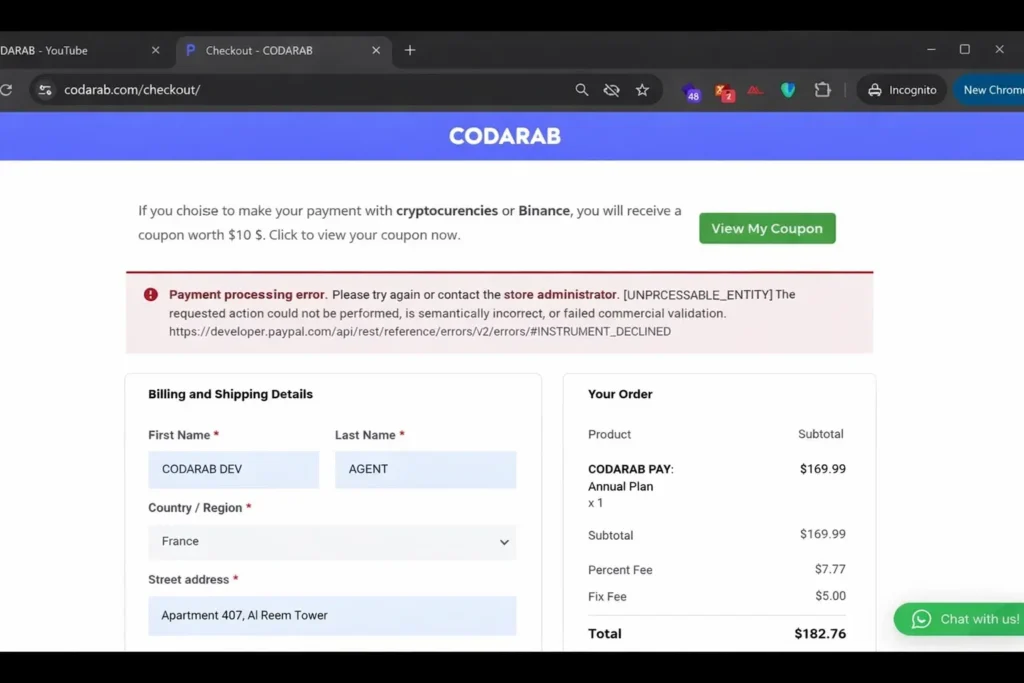Open a new tab with the plus icon
Image resolution: width=1024 pixels, height=683 pixels.
[410, 49]
